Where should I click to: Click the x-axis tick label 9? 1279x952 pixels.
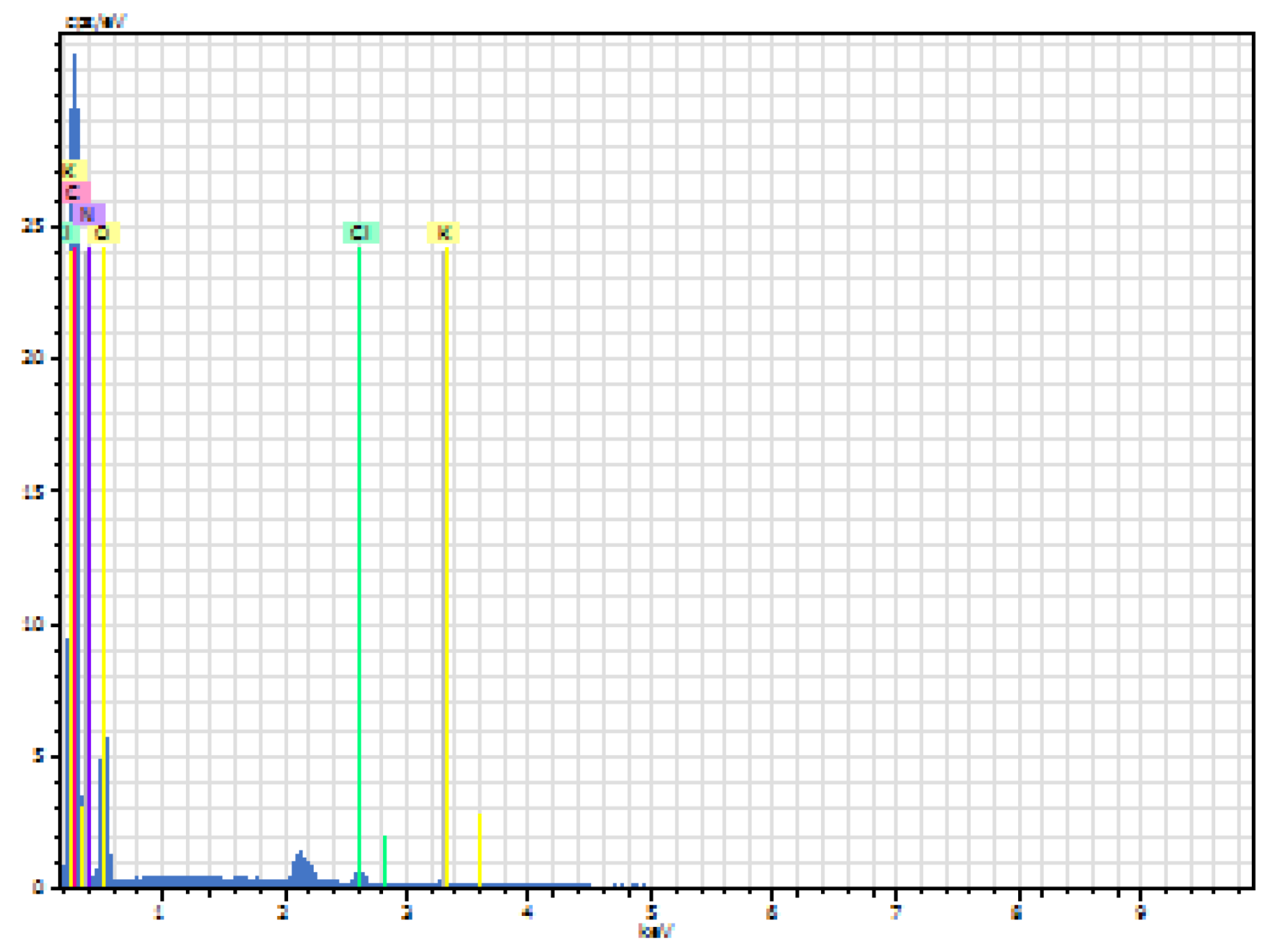pyautogui.click(x=1140, y=912)
